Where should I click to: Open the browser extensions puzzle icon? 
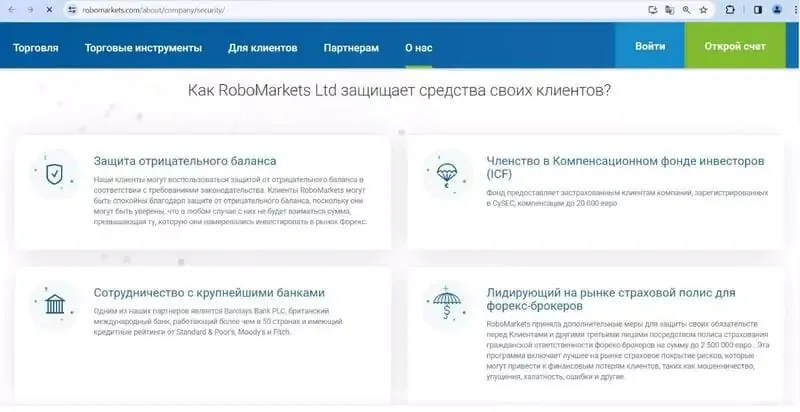(730, 10)
